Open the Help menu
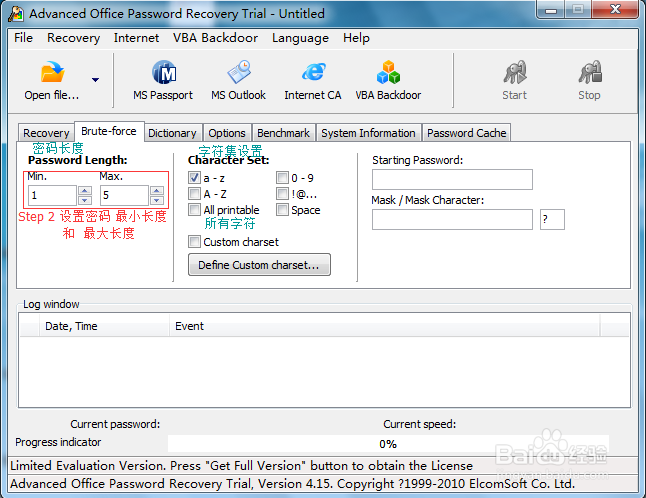This screenshot has width=646, height=498. click(356, 38)
